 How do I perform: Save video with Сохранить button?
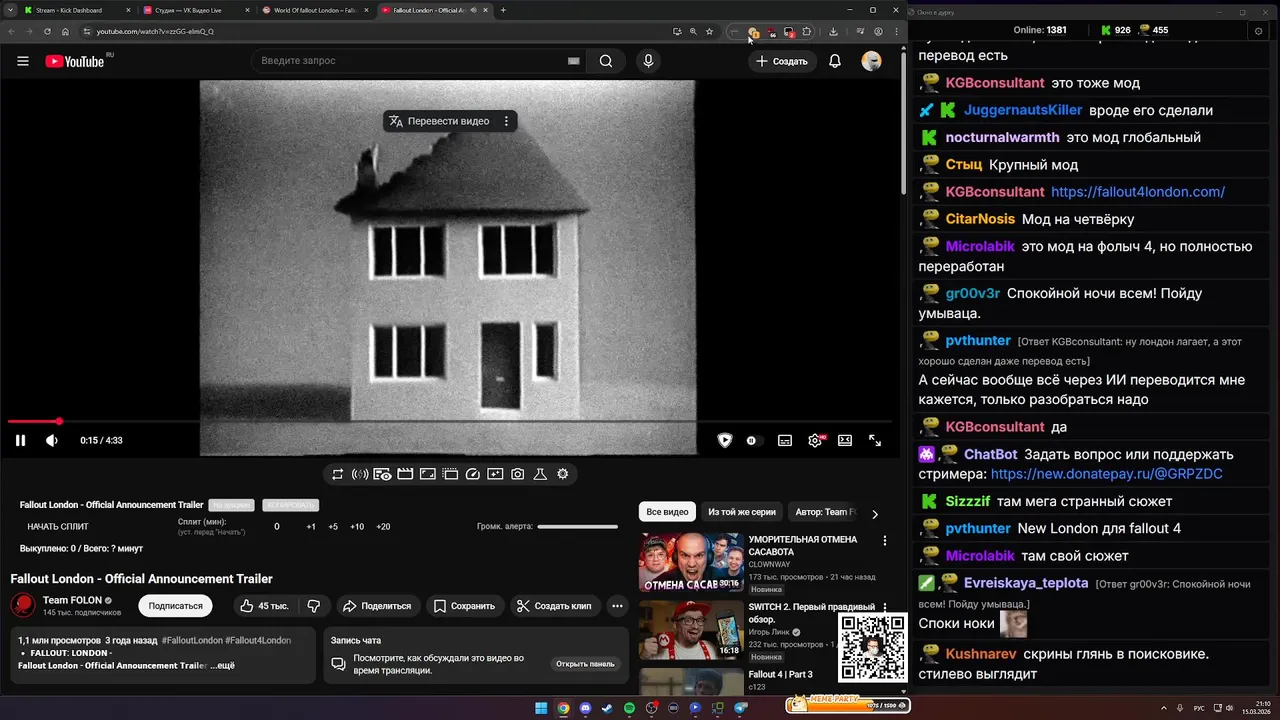pyautogui.click(x=464, y=606)
